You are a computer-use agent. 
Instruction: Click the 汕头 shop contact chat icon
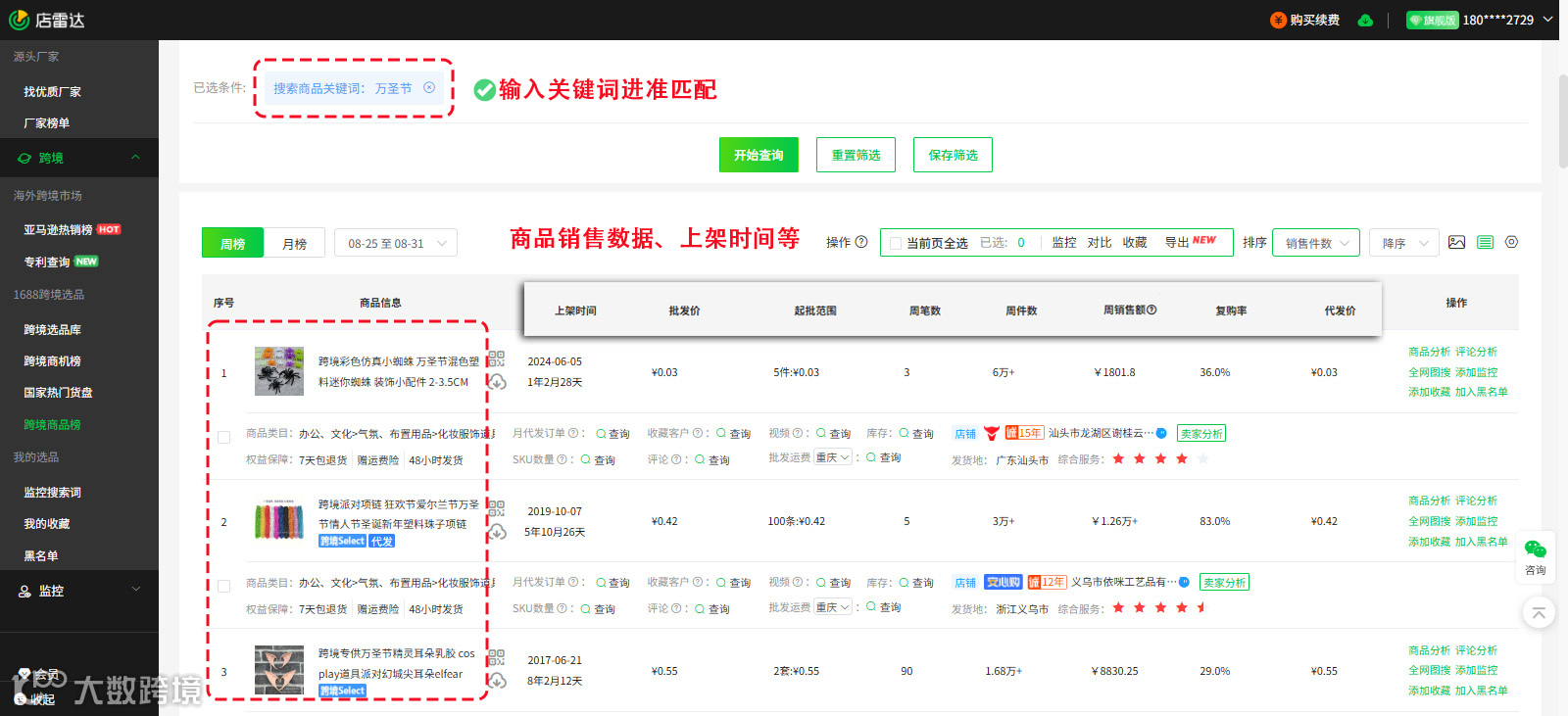pos(1161,433)
